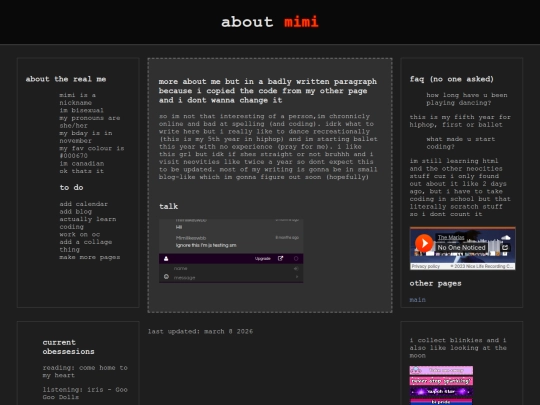
Task: Click the user profile icon in the chatbox
Action: [x=166, y=259]
